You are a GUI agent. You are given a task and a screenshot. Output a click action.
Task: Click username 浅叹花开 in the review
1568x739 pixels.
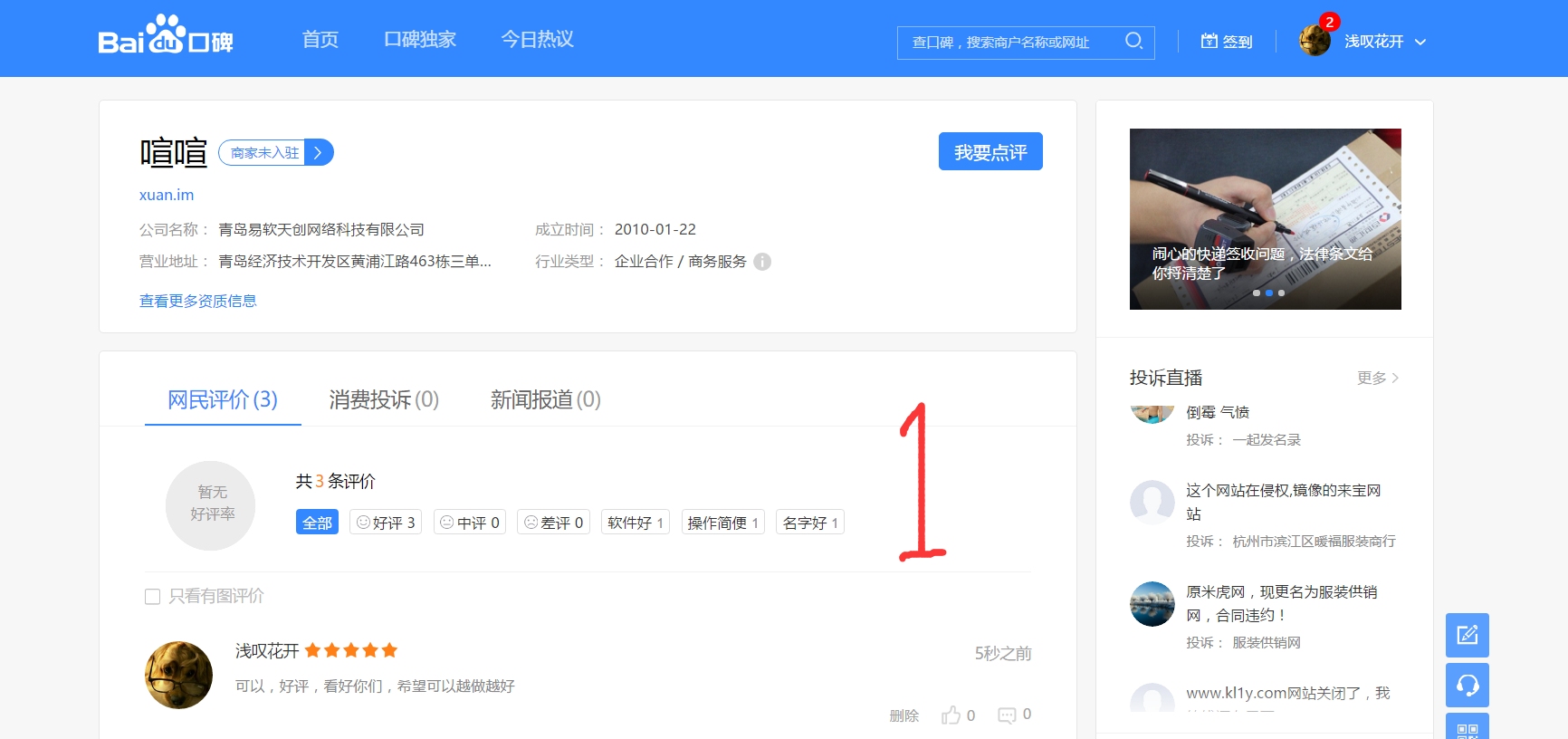[267, 651]
